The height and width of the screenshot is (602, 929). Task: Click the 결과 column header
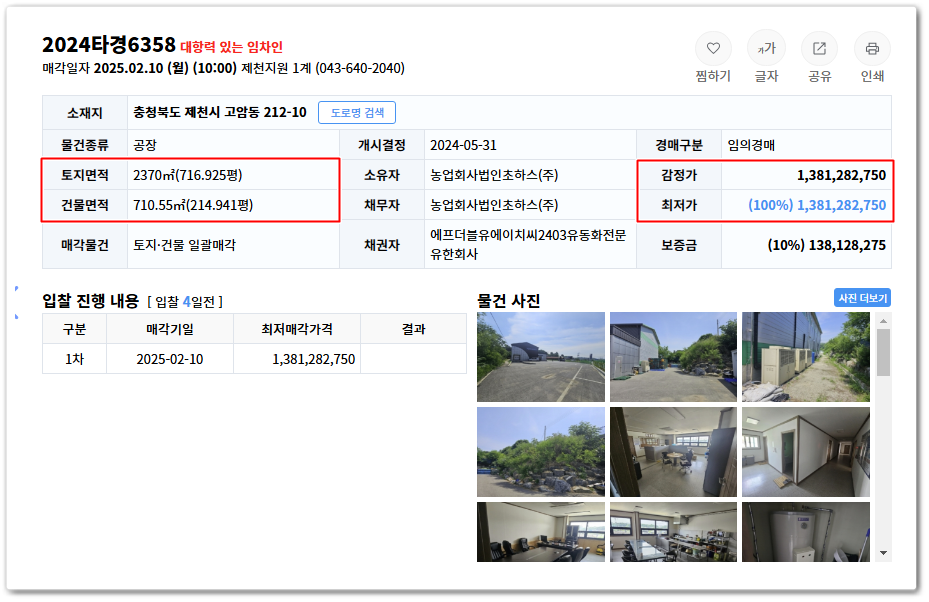(x=414, y=329)
